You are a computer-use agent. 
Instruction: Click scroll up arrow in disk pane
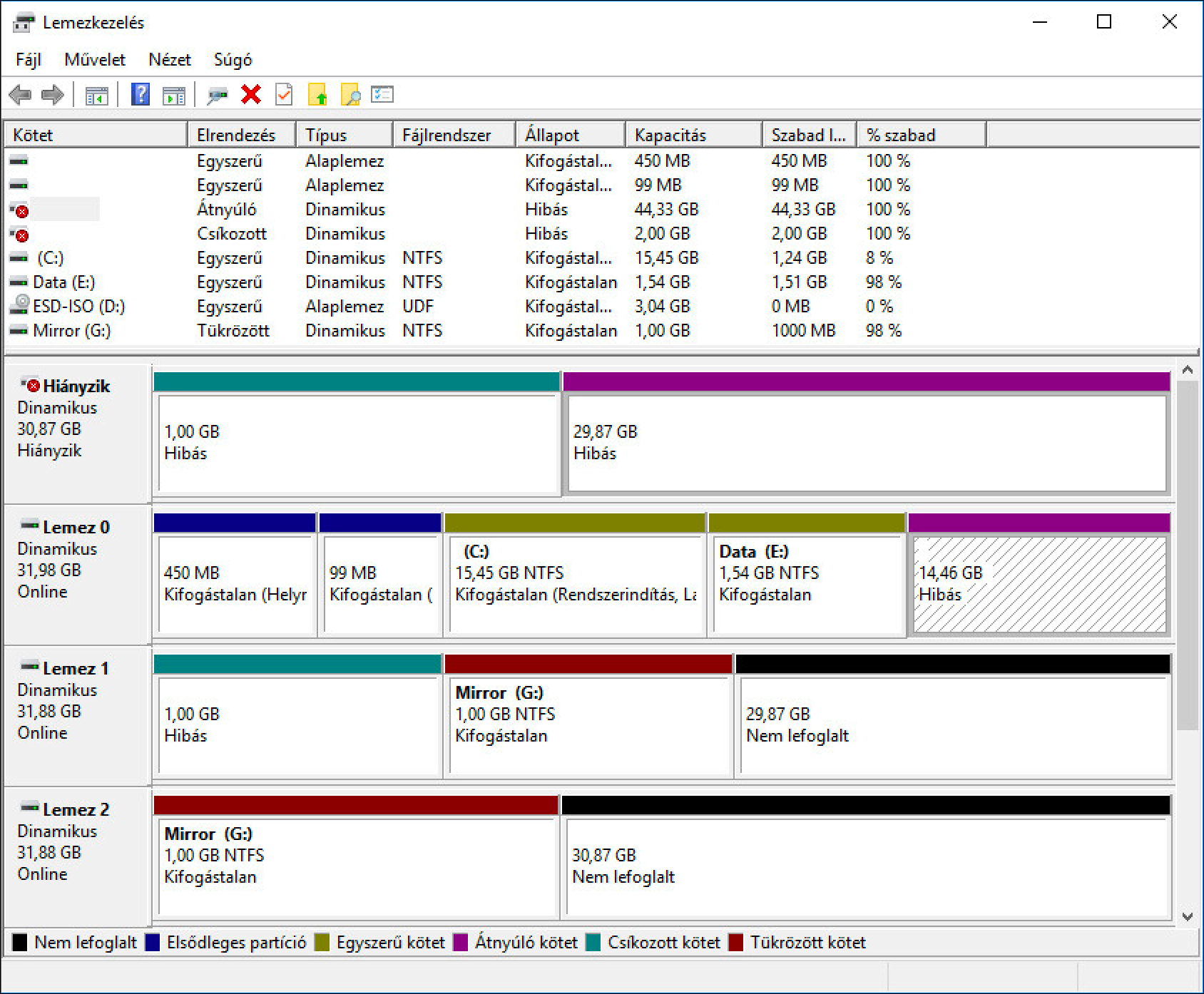tap(1188, 370)
